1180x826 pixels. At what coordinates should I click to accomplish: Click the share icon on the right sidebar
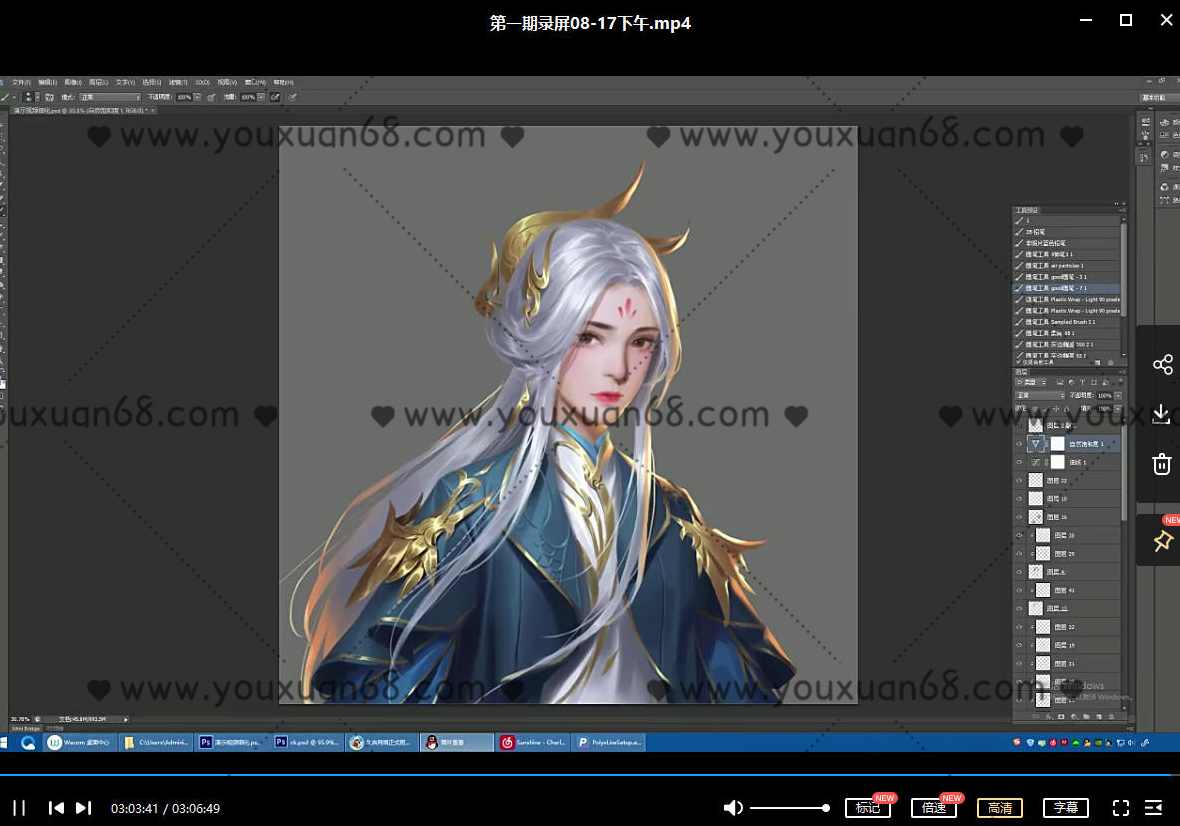point(1162,363)
